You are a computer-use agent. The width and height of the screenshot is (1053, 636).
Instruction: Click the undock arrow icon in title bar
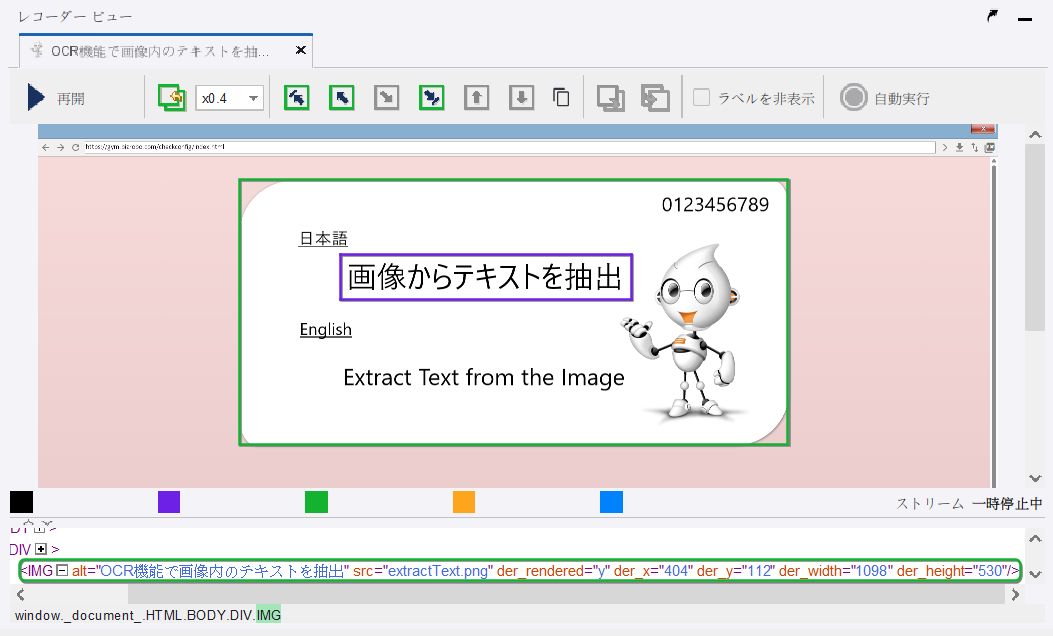click(x=993, y=16)
